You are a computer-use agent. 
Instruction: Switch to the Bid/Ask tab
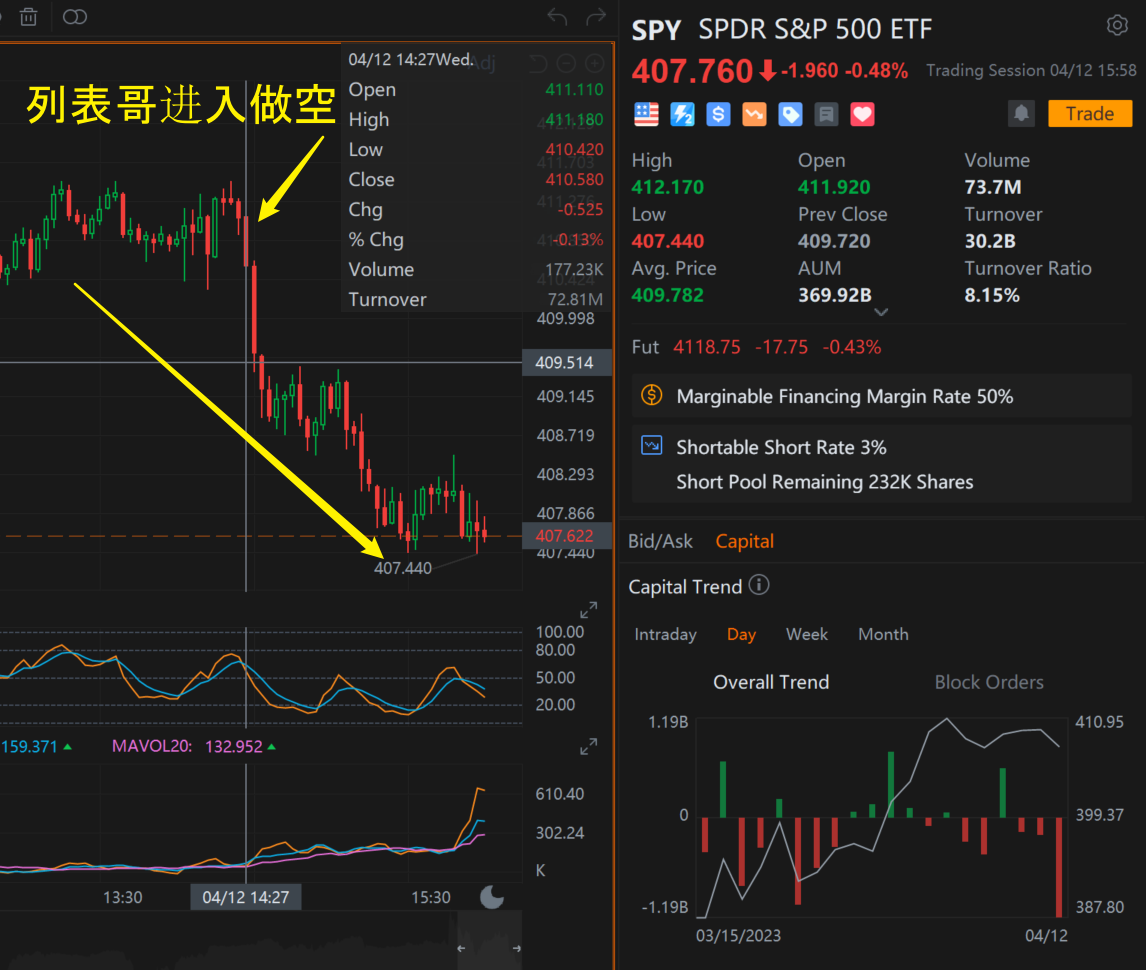(x=660, y=541)
